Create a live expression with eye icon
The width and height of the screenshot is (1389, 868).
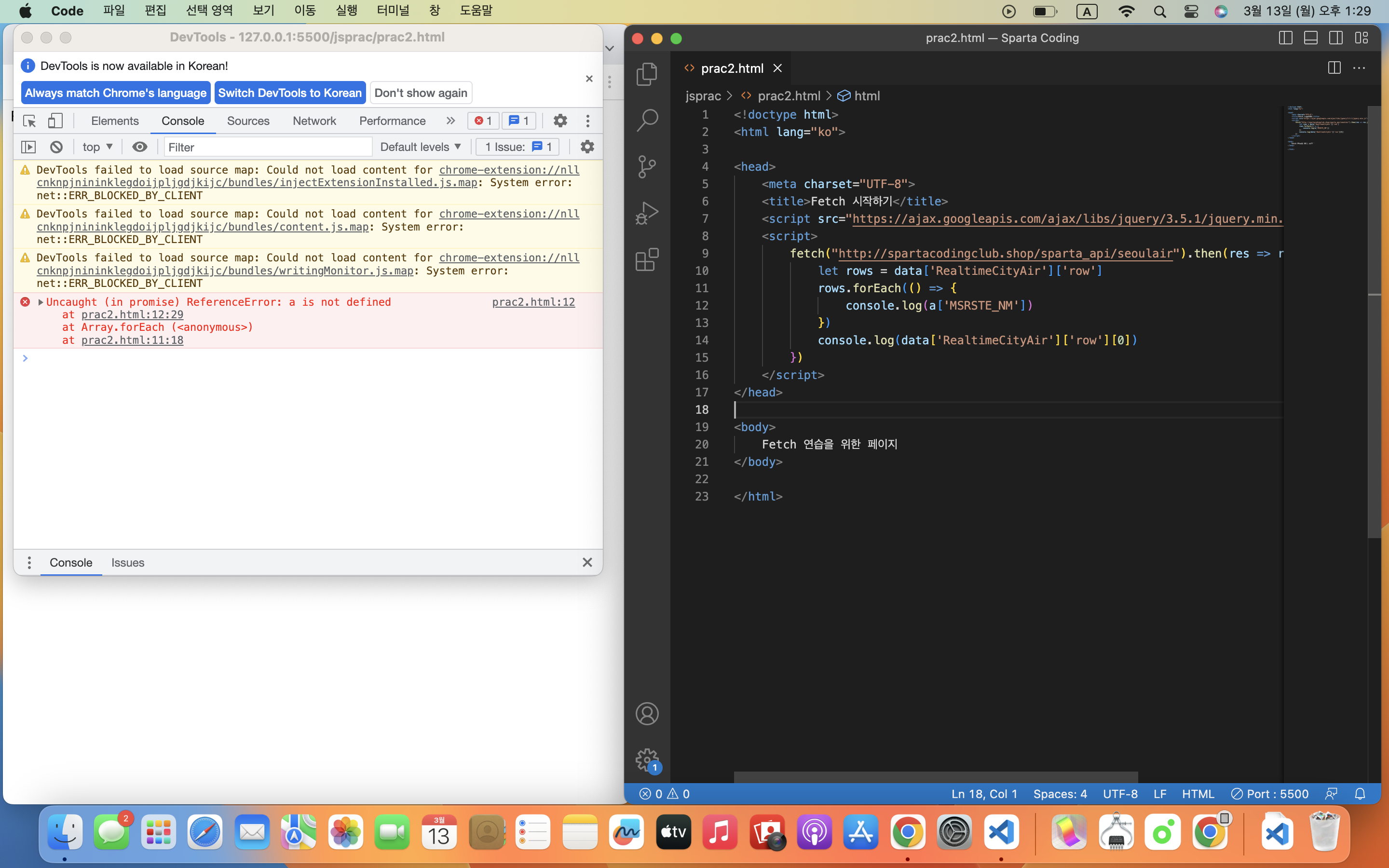(139, 147)
